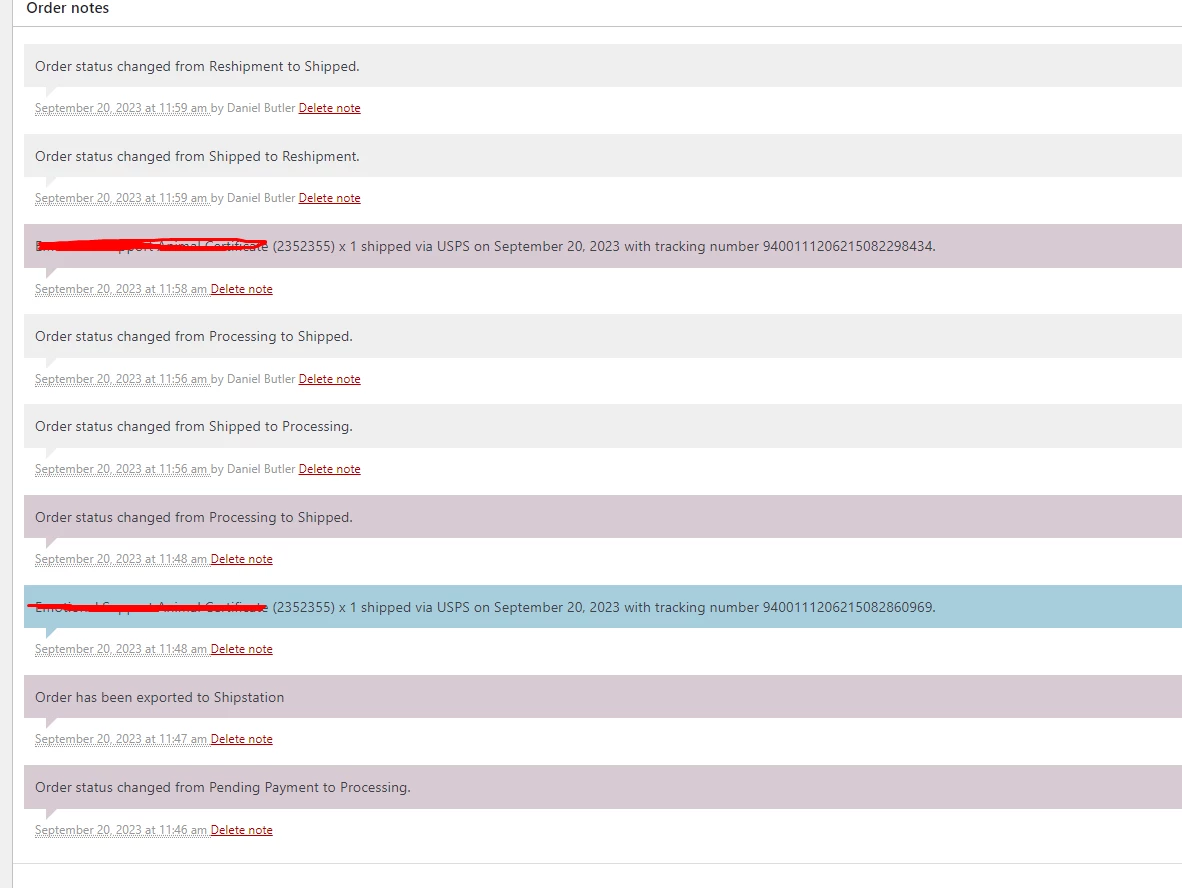
Task: Delete the shipment note with tracking ending 860969
Action: point(241,649)
